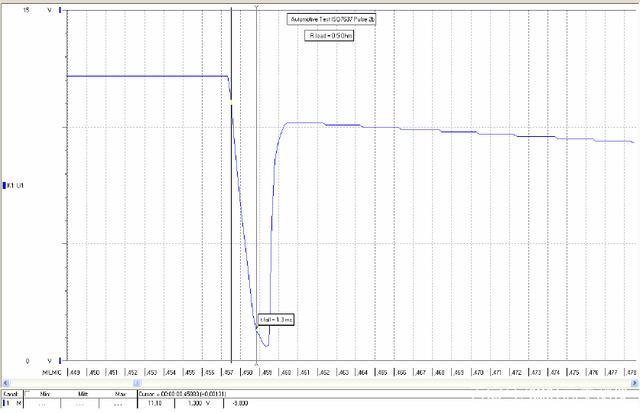Click the Min column header

pos(44,394)
